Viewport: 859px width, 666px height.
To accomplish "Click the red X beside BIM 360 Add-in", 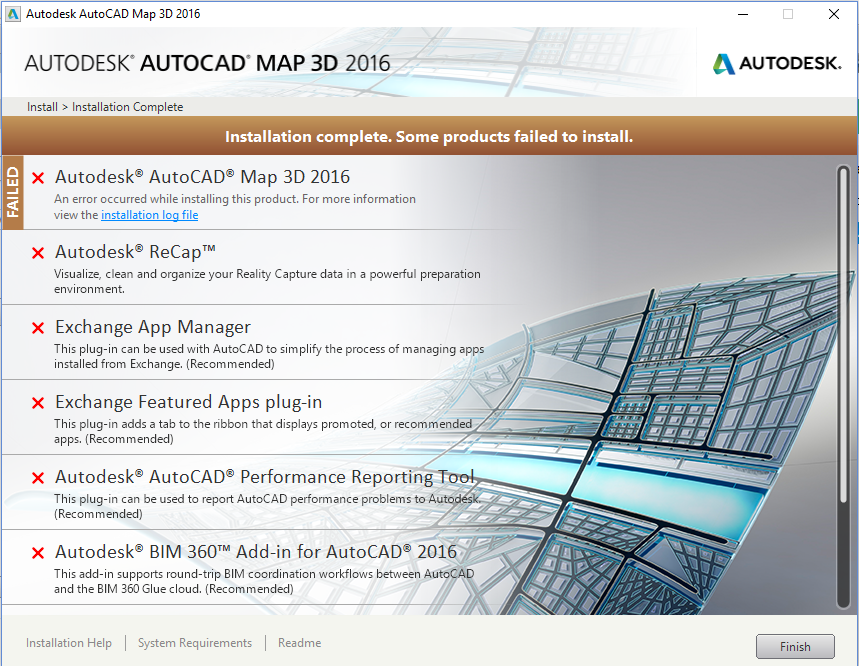I will [38, 552].
